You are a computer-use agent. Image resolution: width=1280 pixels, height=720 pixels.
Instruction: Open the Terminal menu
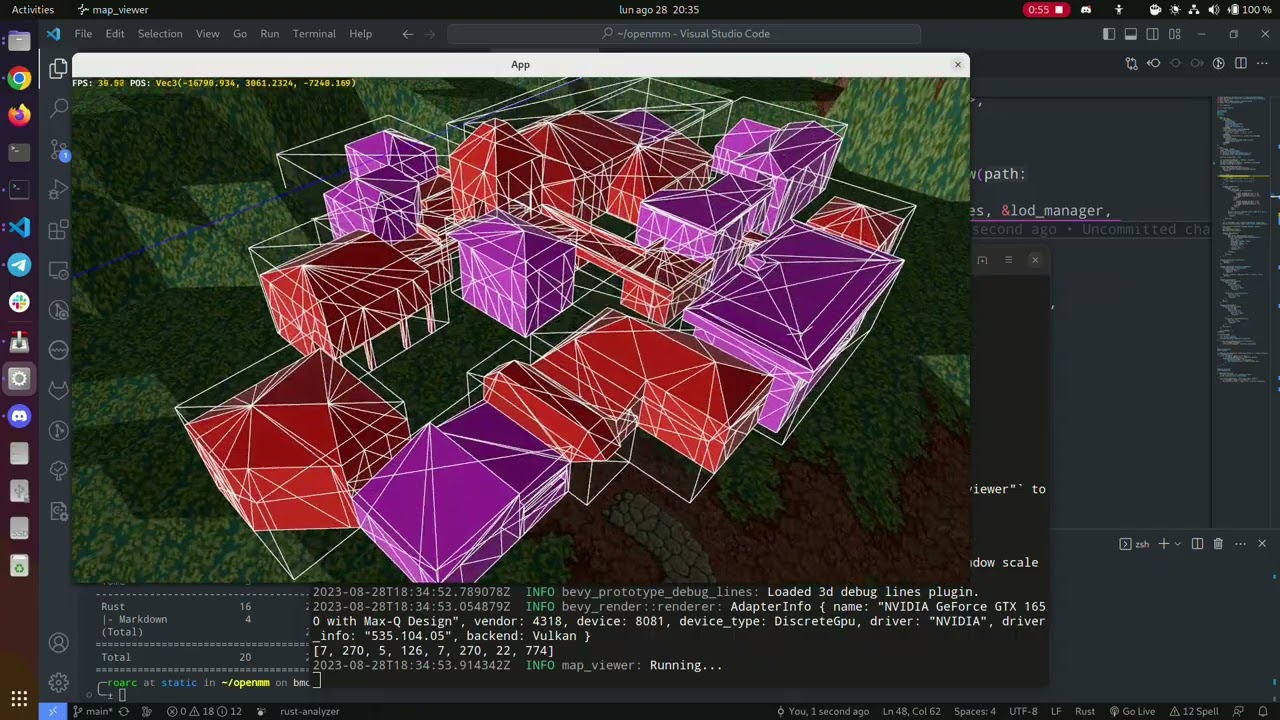tap(314, 34)
